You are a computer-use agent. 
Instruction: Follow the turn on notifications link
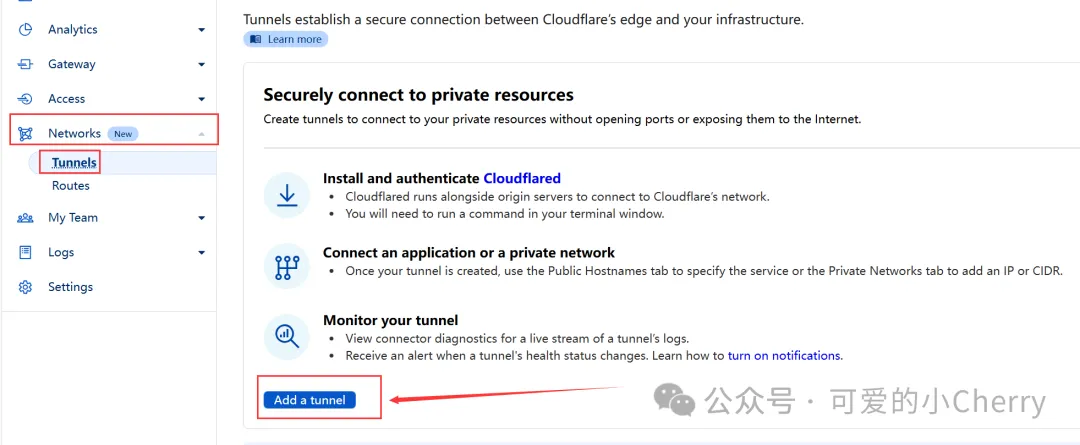tap(785, 356)
